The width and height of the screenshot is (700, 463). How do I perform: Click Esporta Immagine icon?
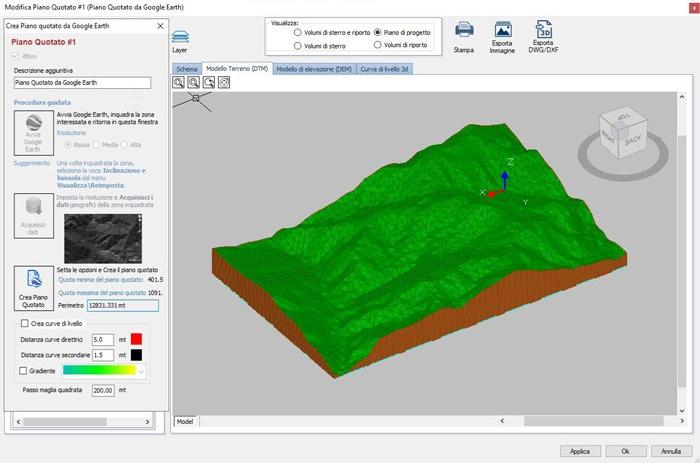click(503, 32)
